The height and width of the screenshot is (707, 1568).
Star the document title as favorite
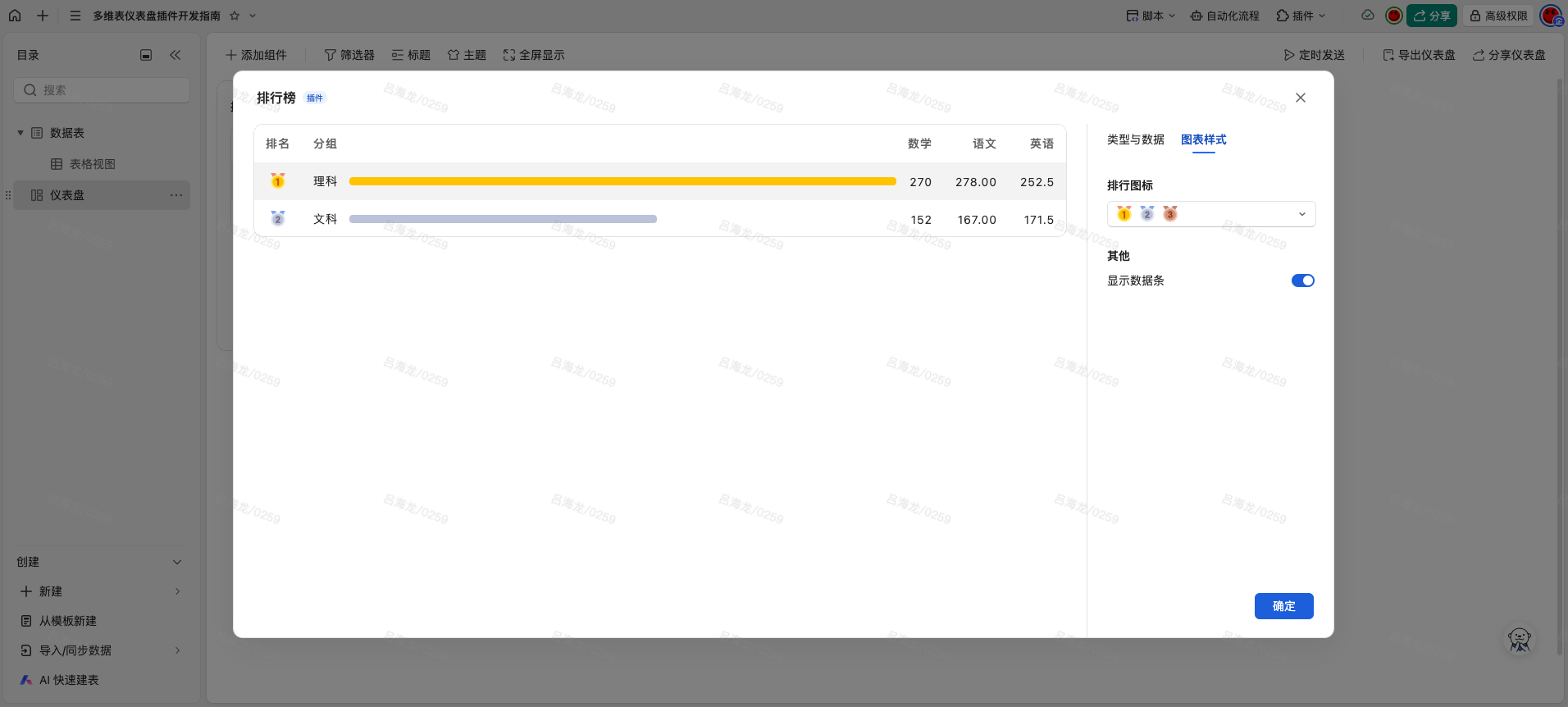point(235,16)
